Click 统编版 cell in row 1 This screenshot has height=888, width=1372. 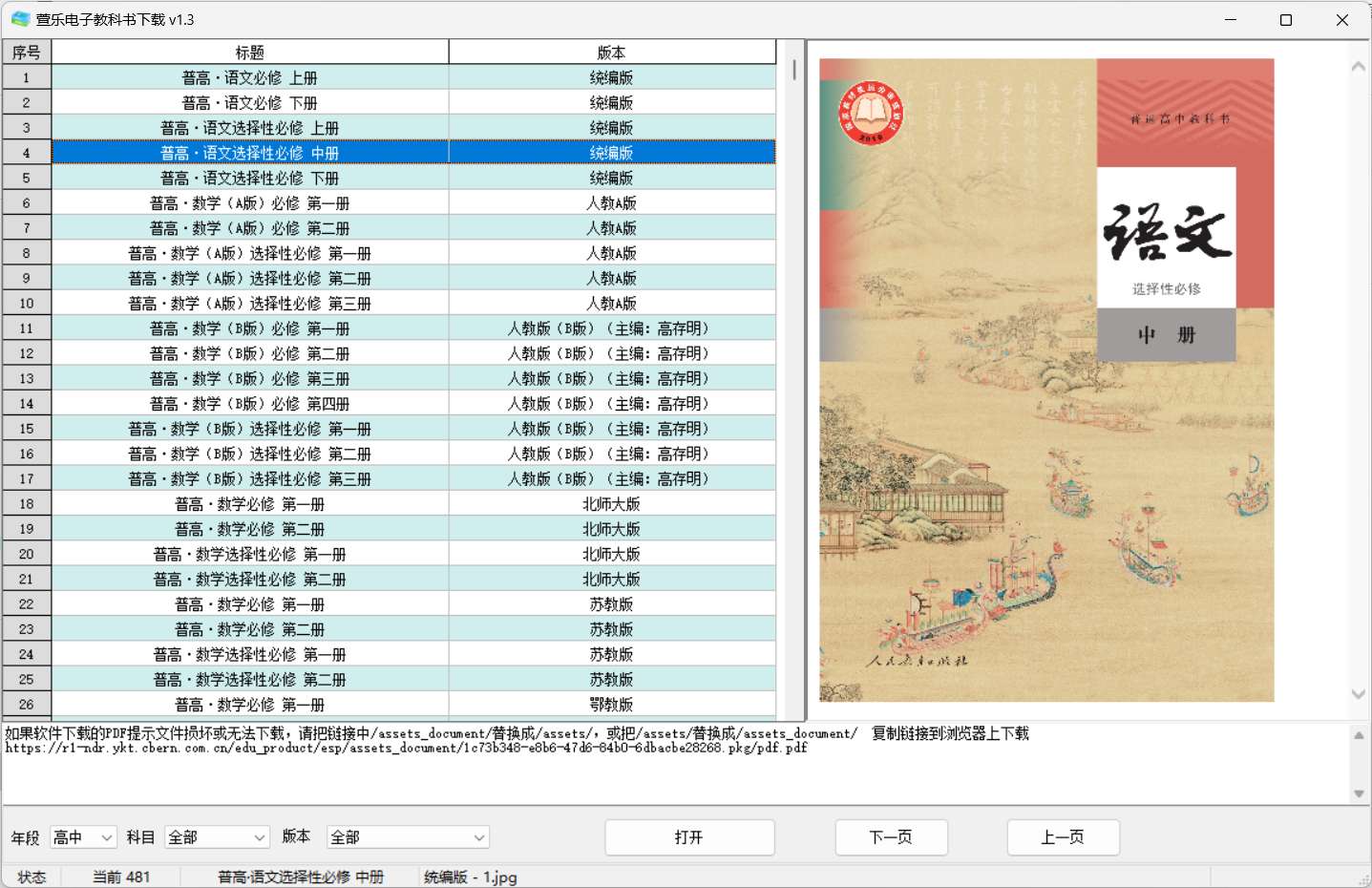(x=612, y=78)
